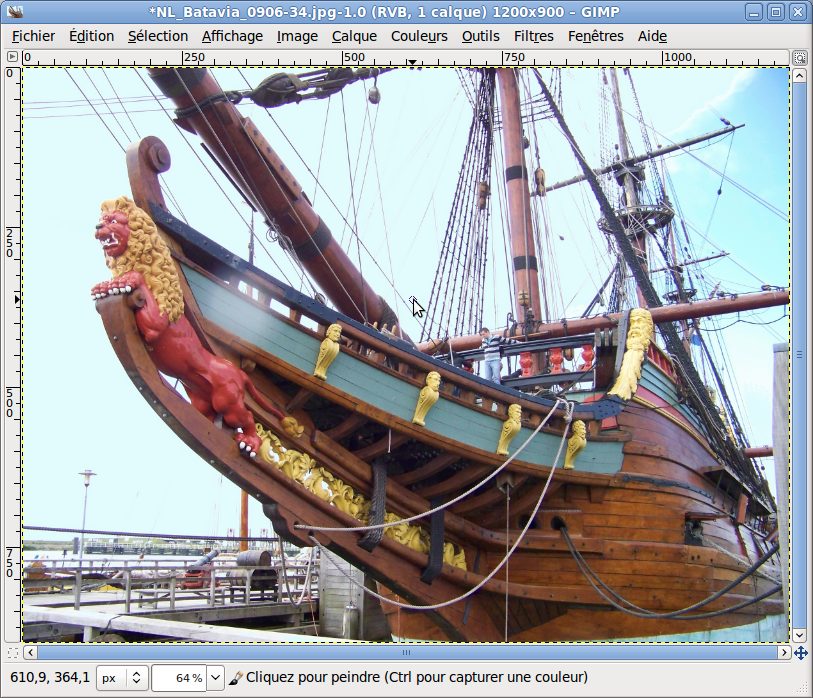Screen dimensions: 813x698
Task: Open the Fenêtres menu
Action: pyautogui.click(x=595, y=36)
